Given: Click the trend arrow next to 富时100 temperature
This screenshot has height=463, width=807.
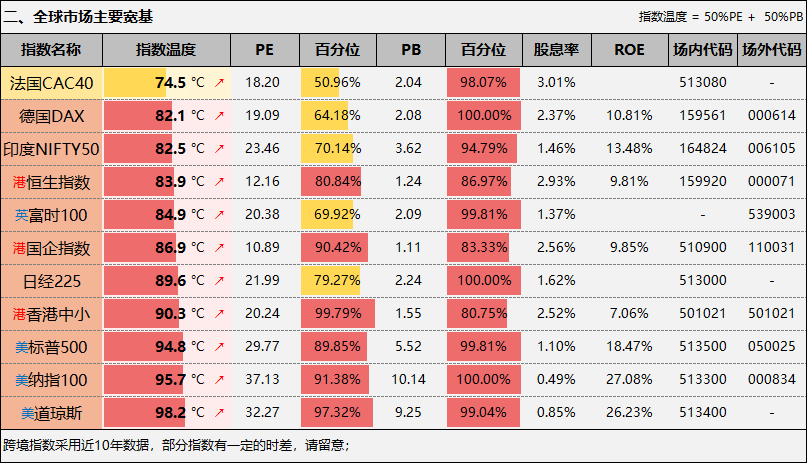Looking at the screenshot, I should click(x=219, y=215).
